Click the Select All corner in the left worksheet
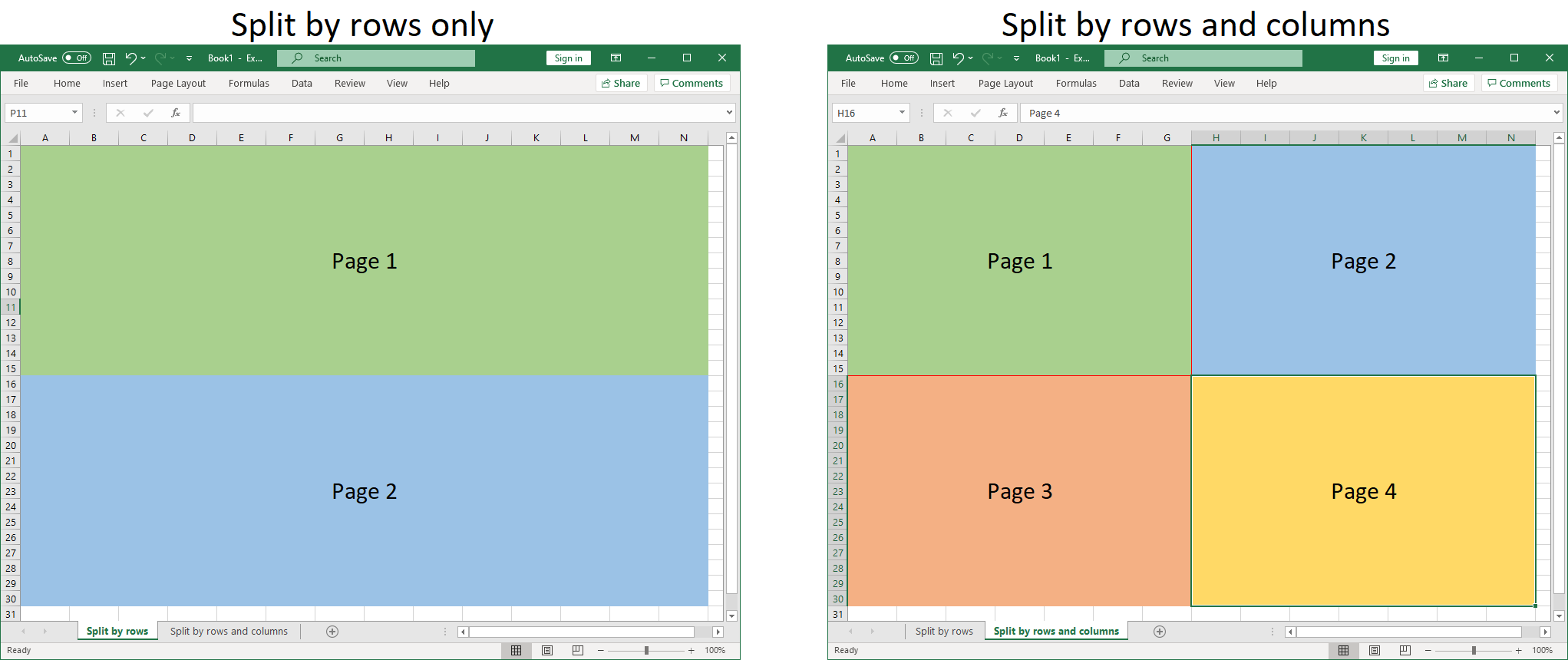Screen dimensions: 1568x660 click(x=12, y=138)
